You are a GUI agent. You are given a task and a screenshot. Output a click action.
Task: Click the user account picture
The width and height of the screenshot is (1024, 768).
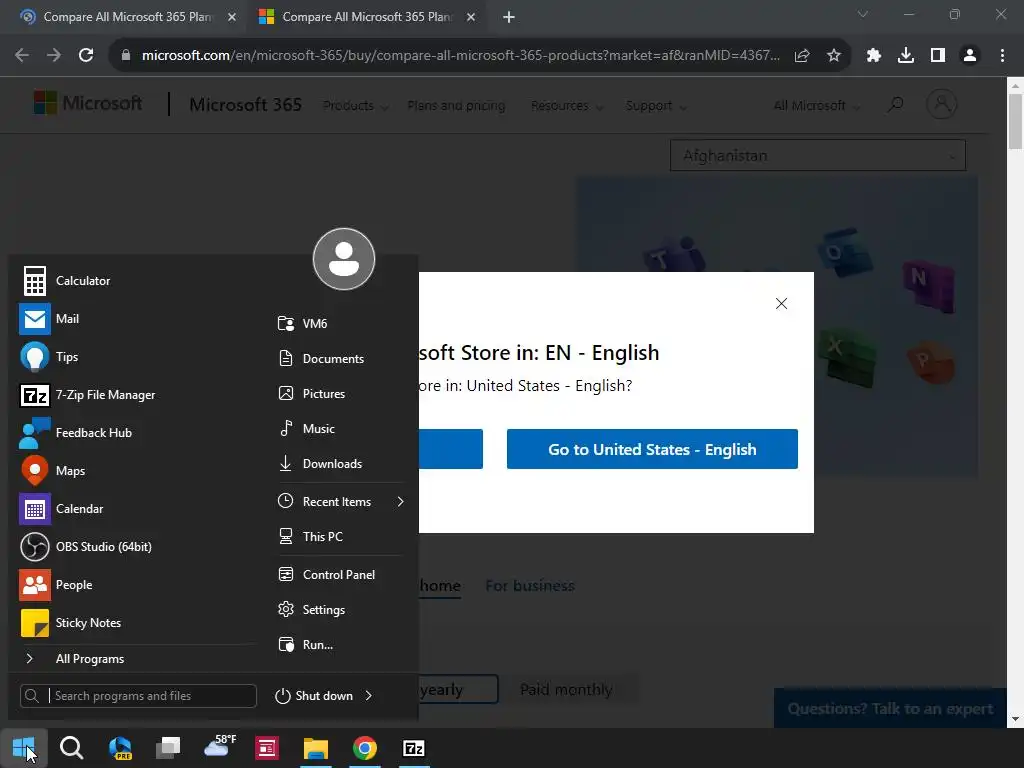click(x=344, y=259)
